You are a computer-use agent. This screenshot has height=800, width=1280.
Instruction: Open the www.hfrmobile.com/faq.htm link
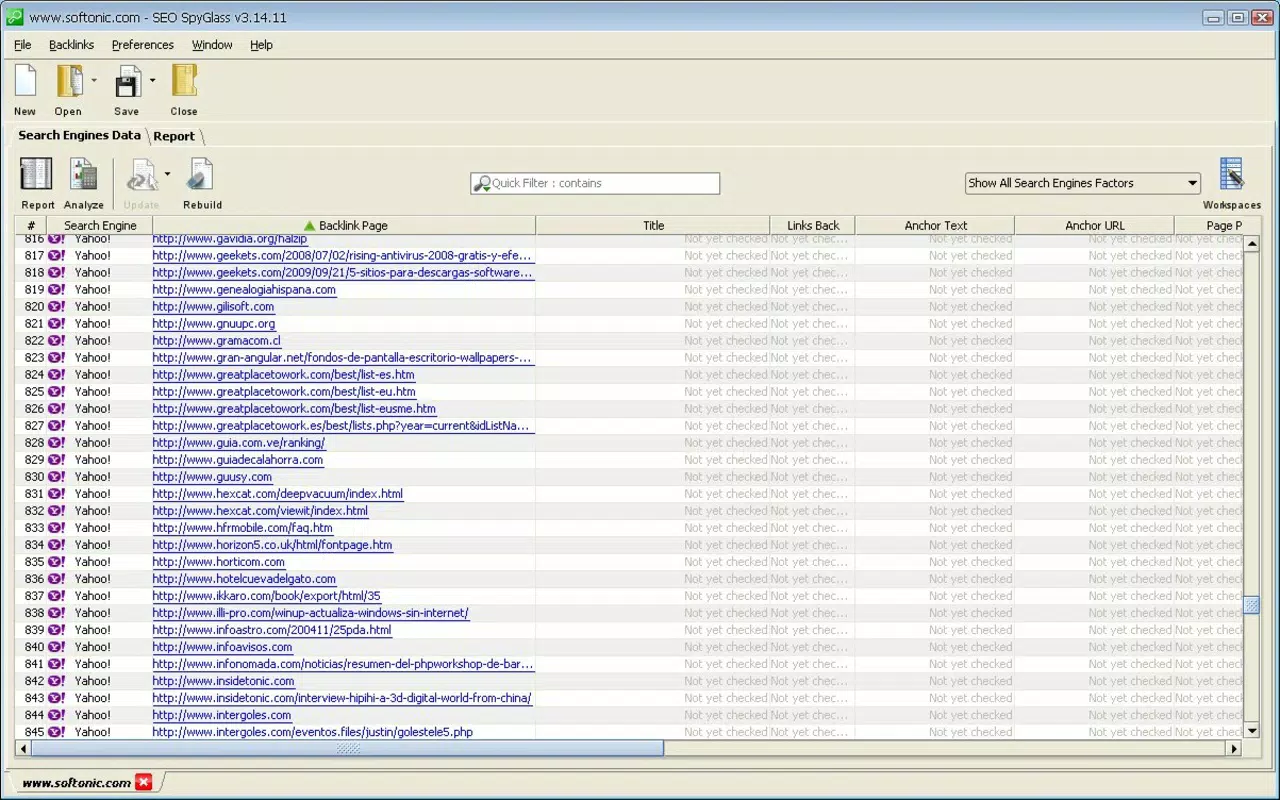[x=242, y=527]
